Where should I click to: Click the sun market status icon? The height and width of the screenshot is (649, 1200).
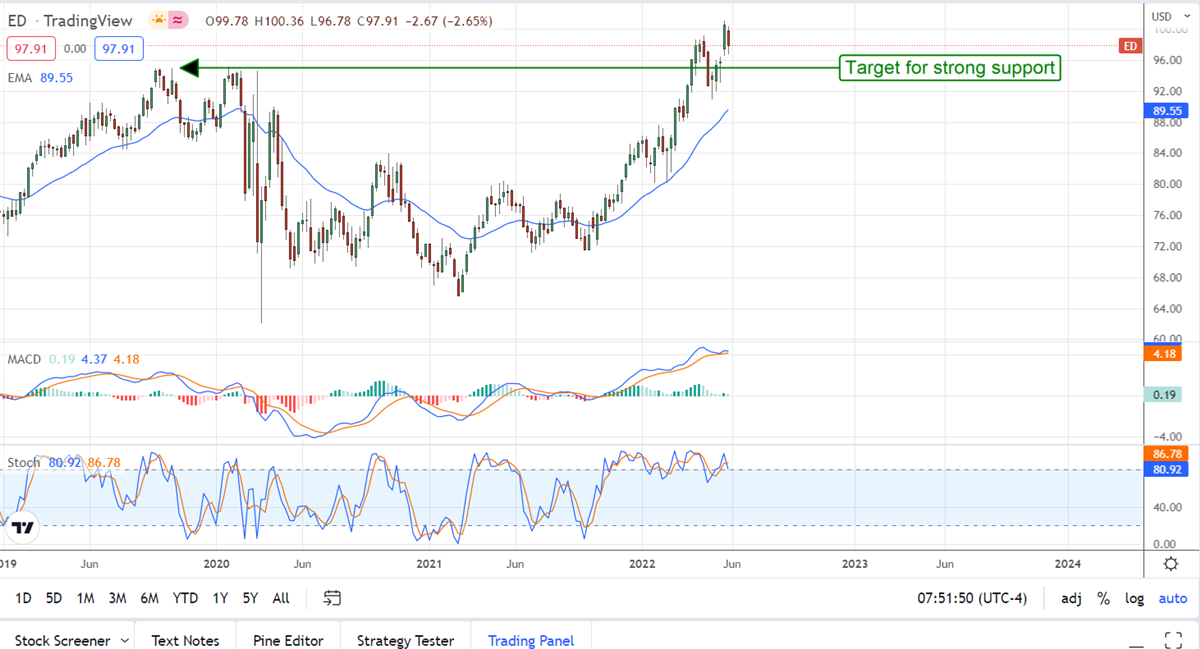[159, 21]
